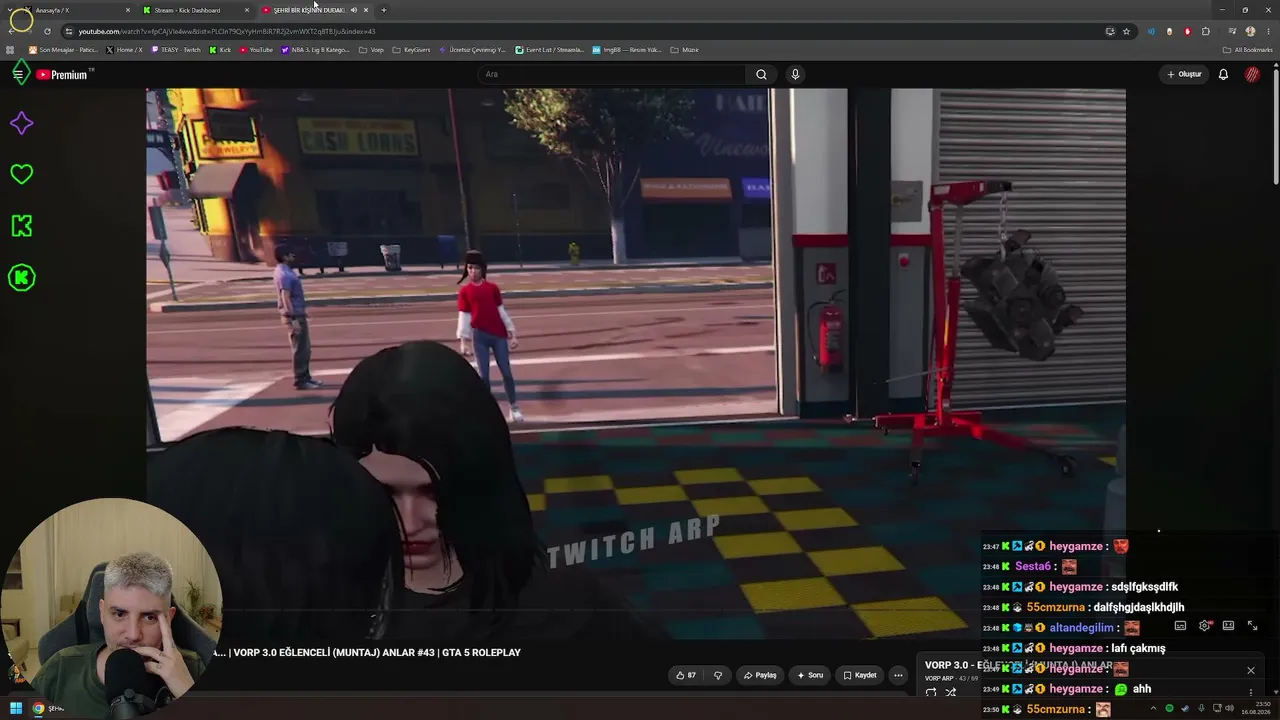Viewport: 1280px width, 720px height.
Task: Open the Chrome profile avatar
Action: tap(1250, 31)
